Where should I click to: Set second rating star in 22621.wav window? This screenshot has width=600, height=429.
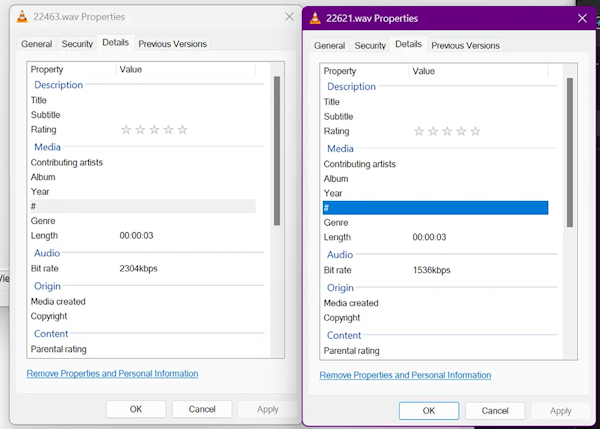click(433, 131)
